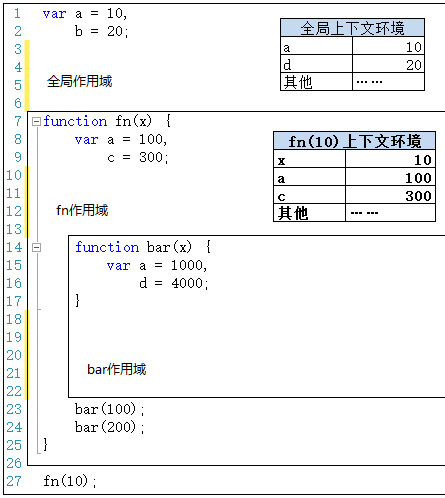The image size is (445, 498).
Task: Select line number 1 in gutter
Action: pos(17,14)
